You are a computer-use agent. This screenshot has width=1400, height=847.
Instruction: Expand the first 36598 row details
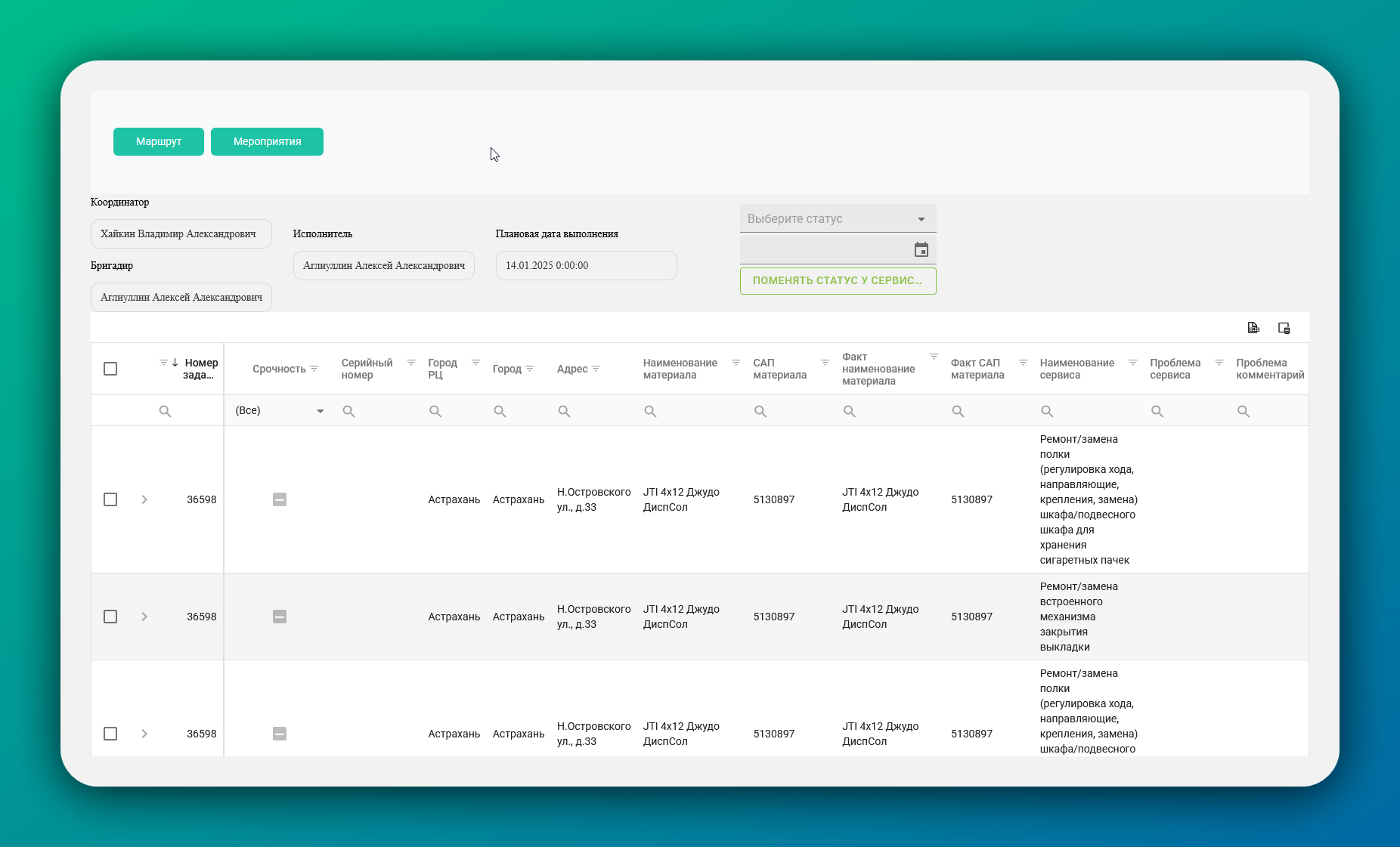coord(144,499)
